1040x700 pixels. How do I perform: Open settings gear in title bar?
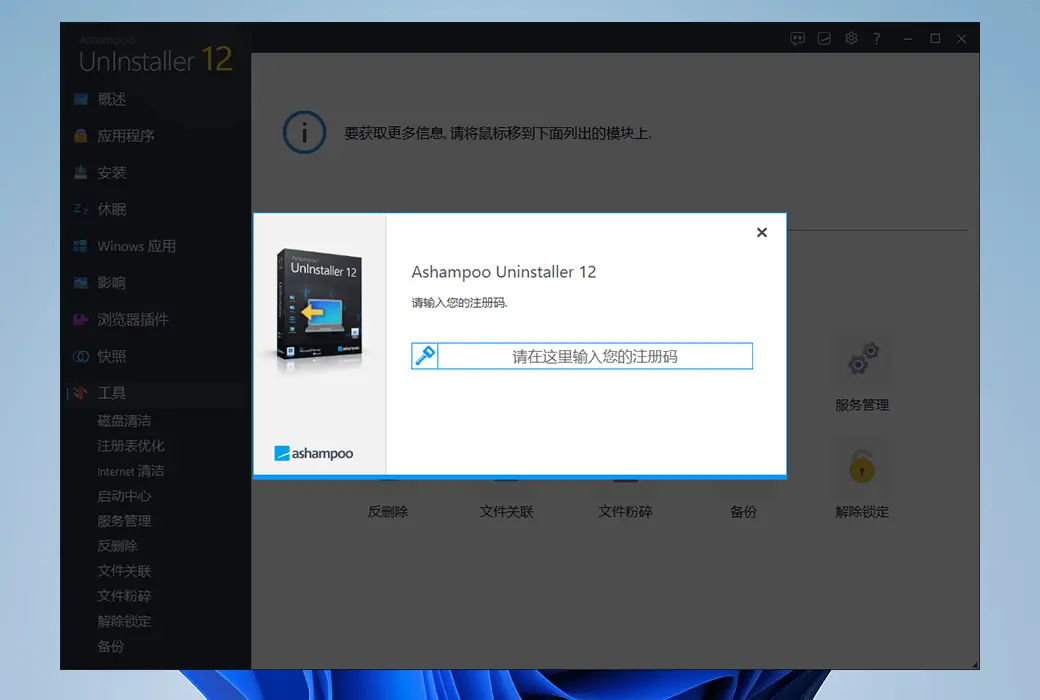coord(851,38)
